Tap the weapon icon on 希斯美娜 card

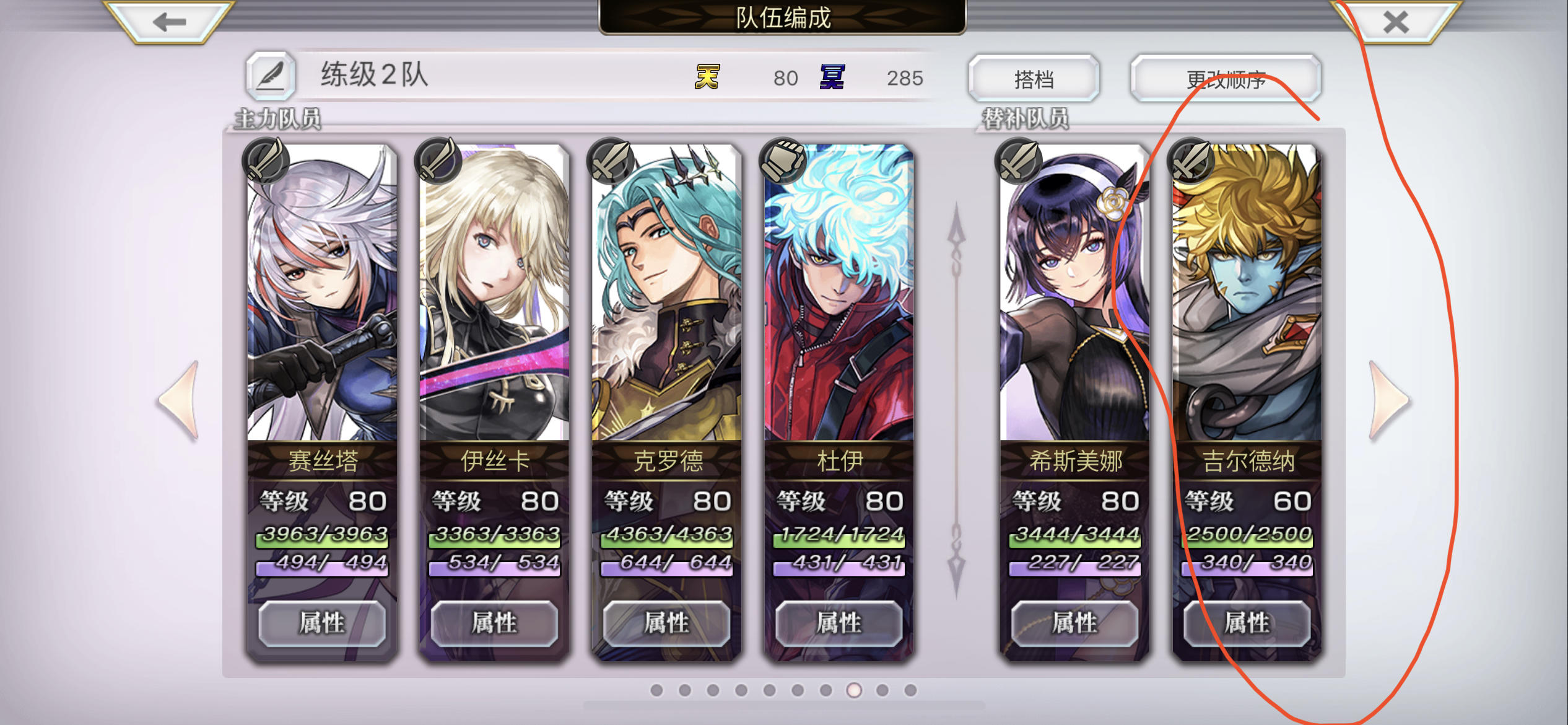pyautogui.click(x=1019, y=160)
